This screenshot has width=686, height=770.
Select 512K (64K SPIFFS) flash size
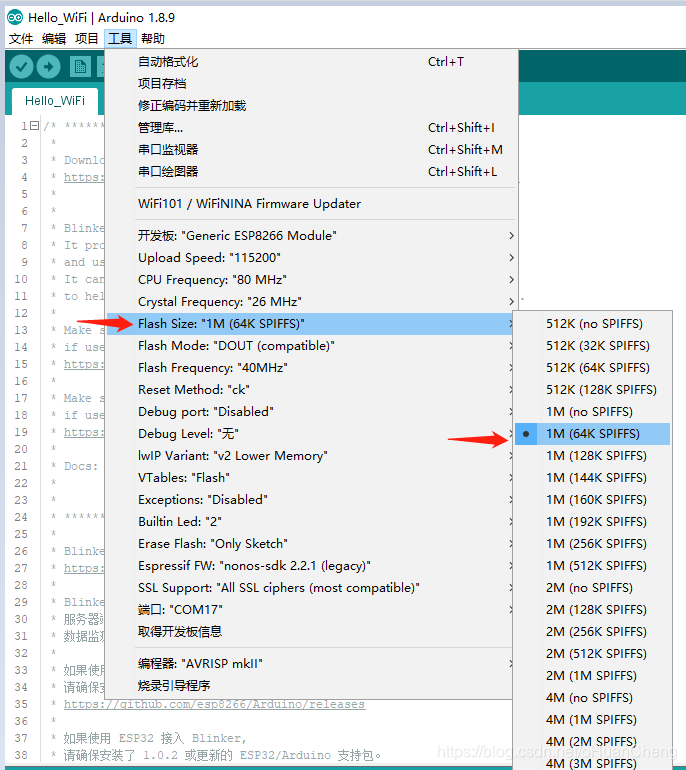593,368
